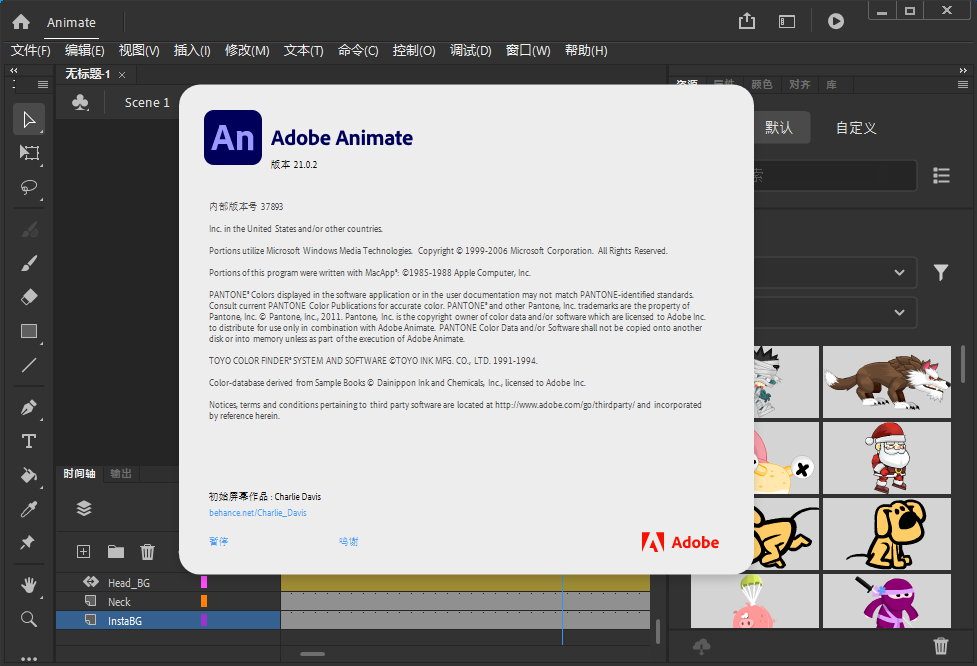This screenshot has height=666, width=977.
Task: Switch to the 颜色 panel tab
Action: (x=761, y=85)
